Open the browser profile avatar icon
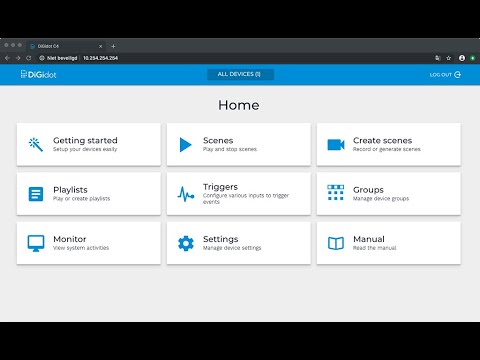This screenshot has height=360, width=480. [462, 58]
